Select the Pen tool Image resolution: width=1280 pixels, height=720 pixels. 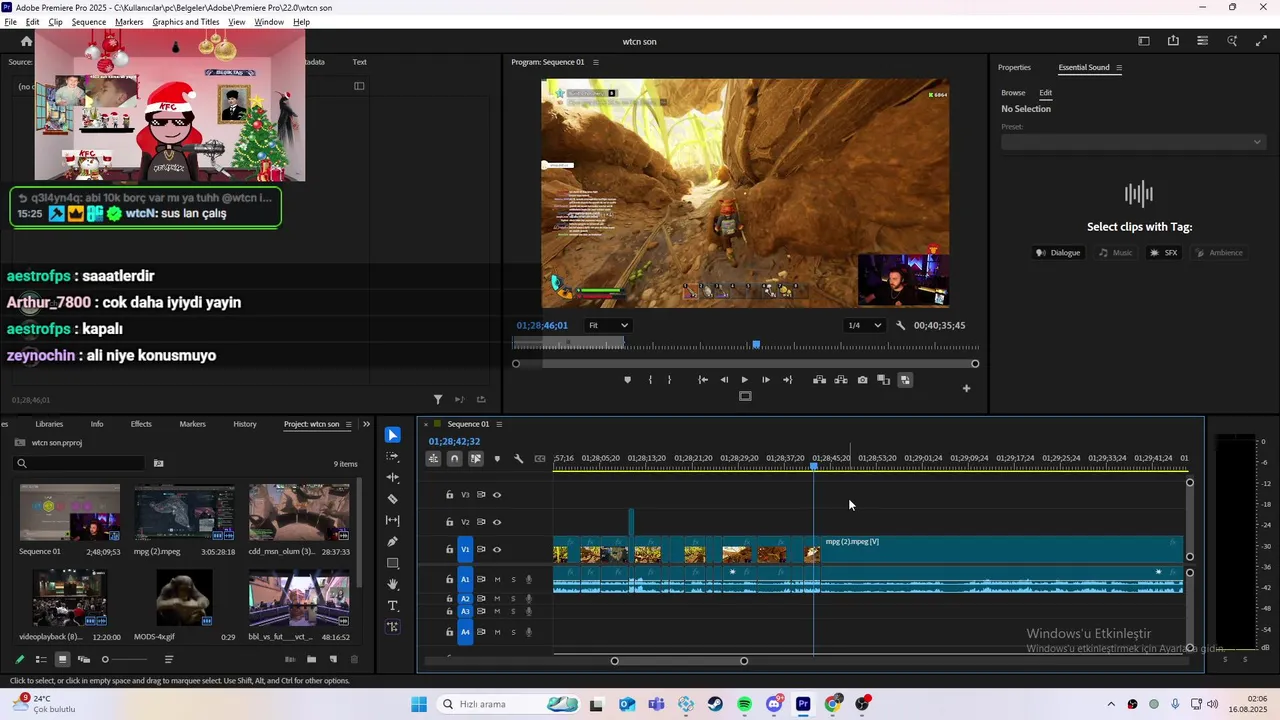(x=393, y=542)
